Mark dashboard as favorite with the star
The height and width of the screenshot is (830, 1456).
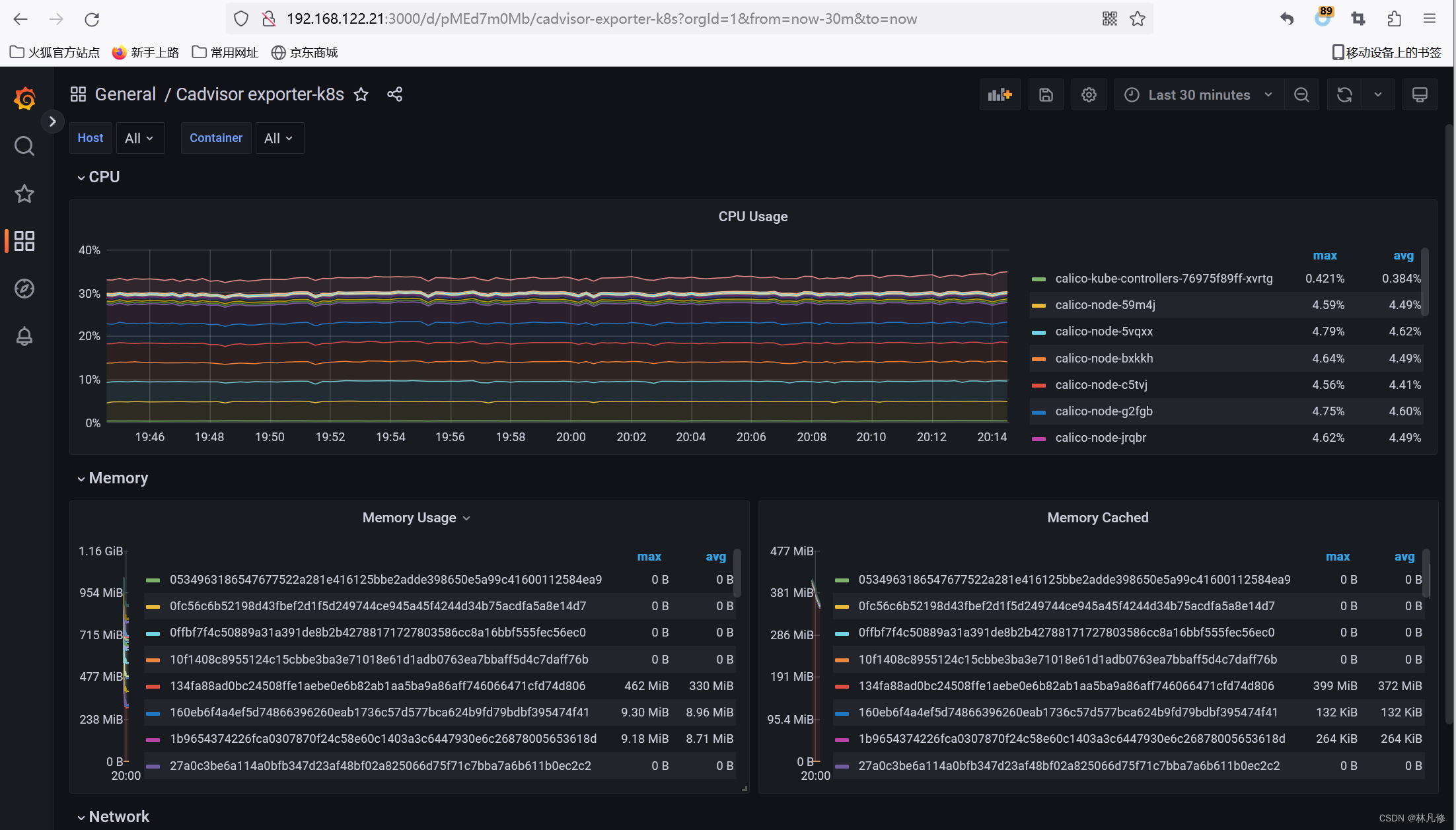(361, 94)
